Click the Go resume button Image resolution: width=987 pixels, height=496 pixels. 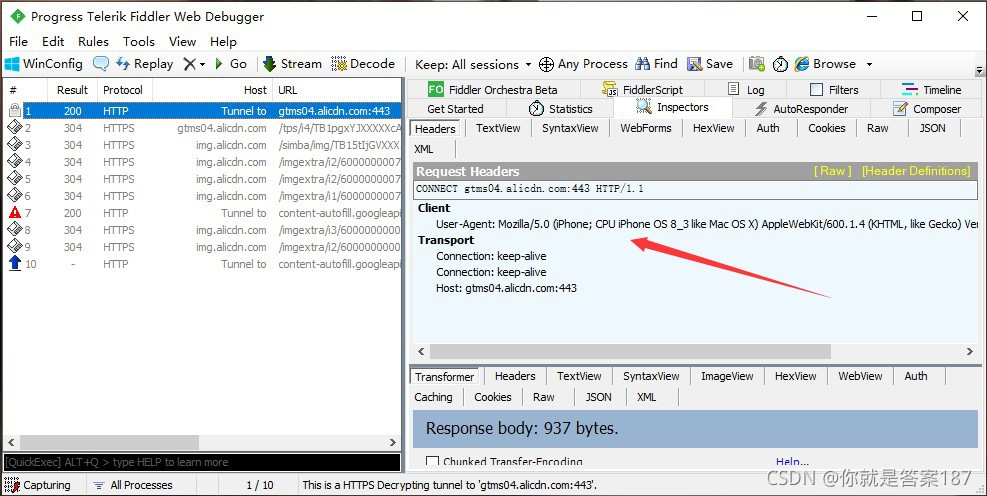[230, 64]
